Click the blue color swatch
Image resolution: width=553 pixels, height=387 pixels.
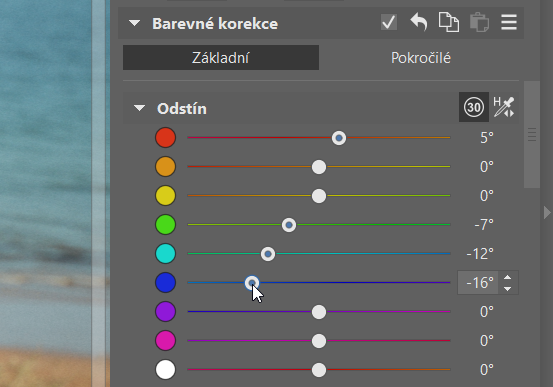pyautogui.click(x=165, y=283)
